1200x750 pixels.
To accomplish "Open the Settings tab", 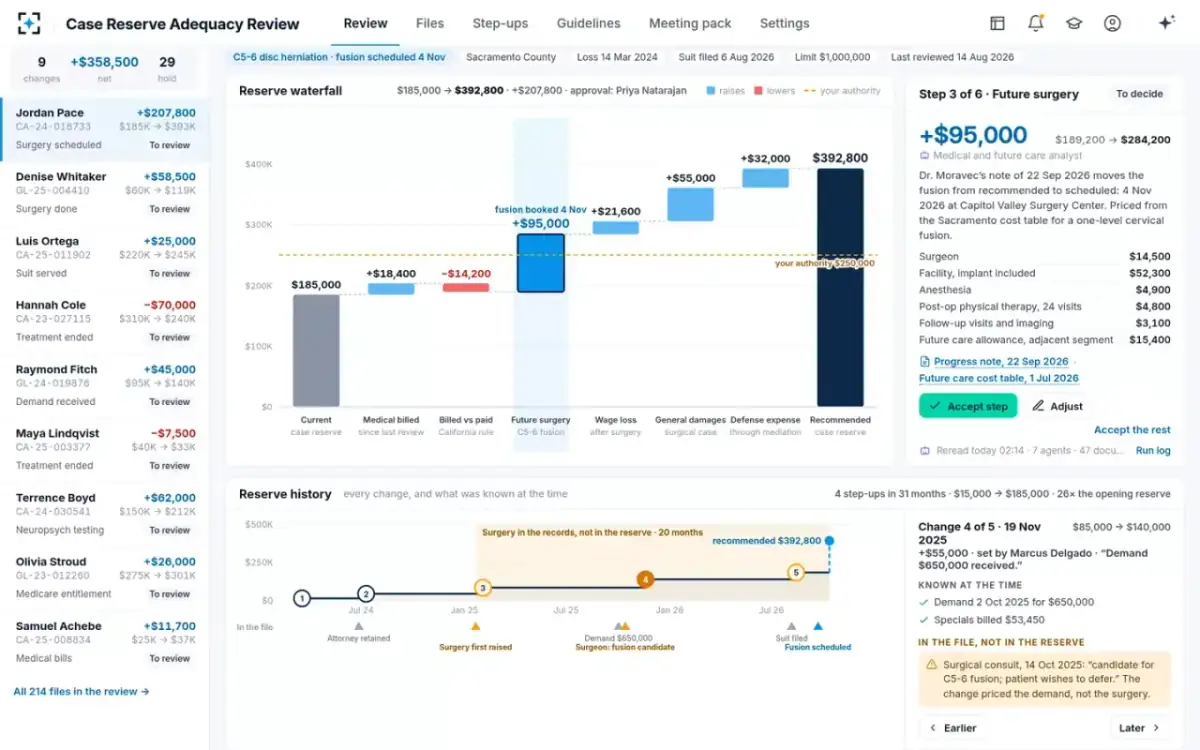I will [785, 23].
